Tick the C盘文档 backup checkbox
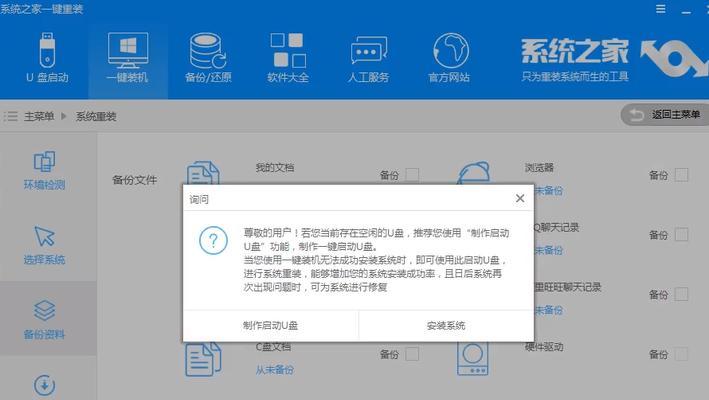 point(412,354)
